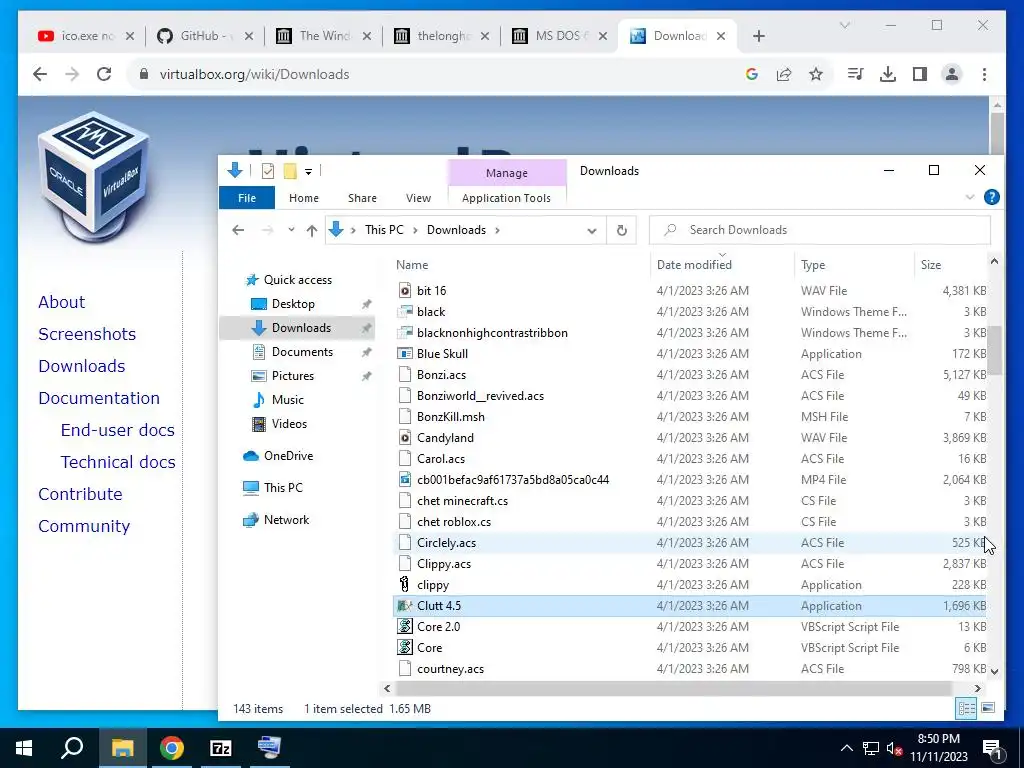
Task: Refresh the Downloads folder view
Action: (622, 230)
